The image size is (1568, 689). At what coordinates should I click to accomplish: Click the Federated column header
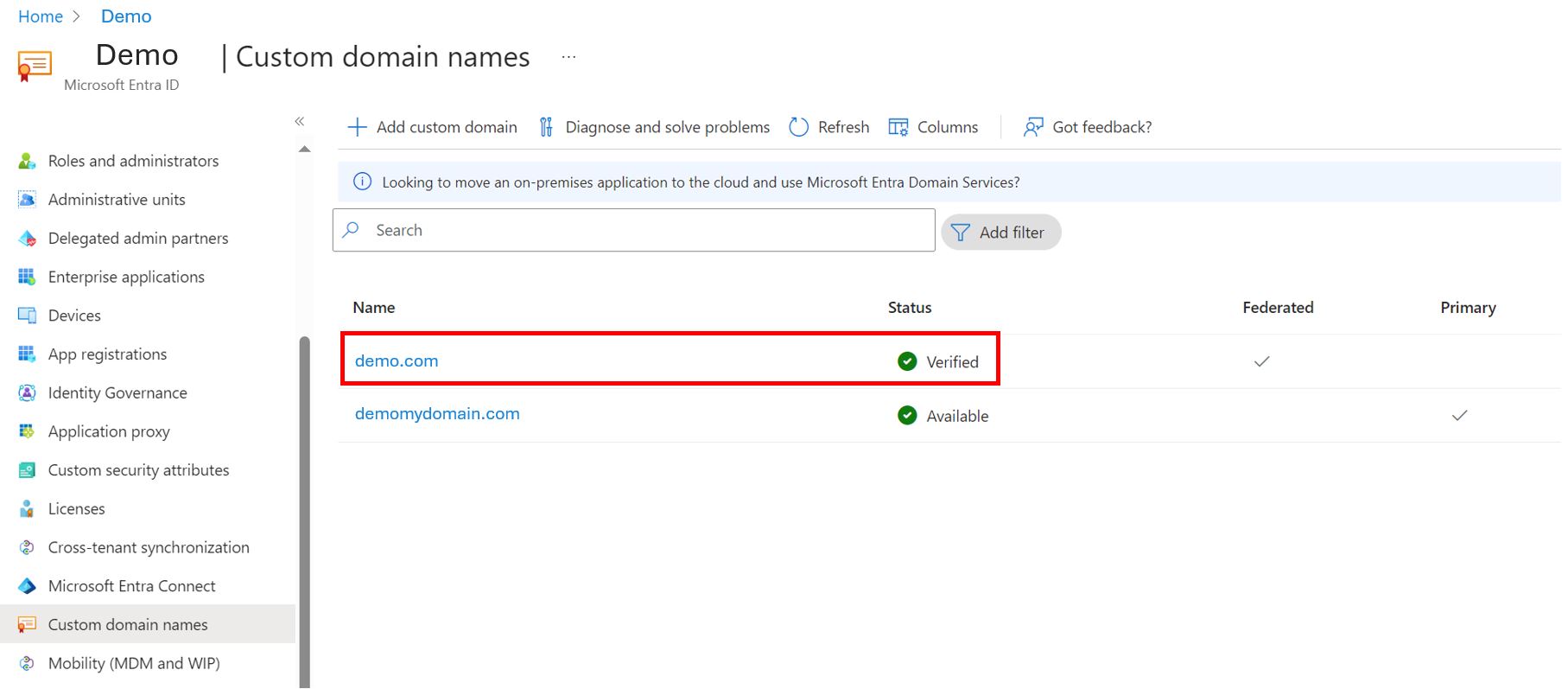click(x=1278, y=308)
